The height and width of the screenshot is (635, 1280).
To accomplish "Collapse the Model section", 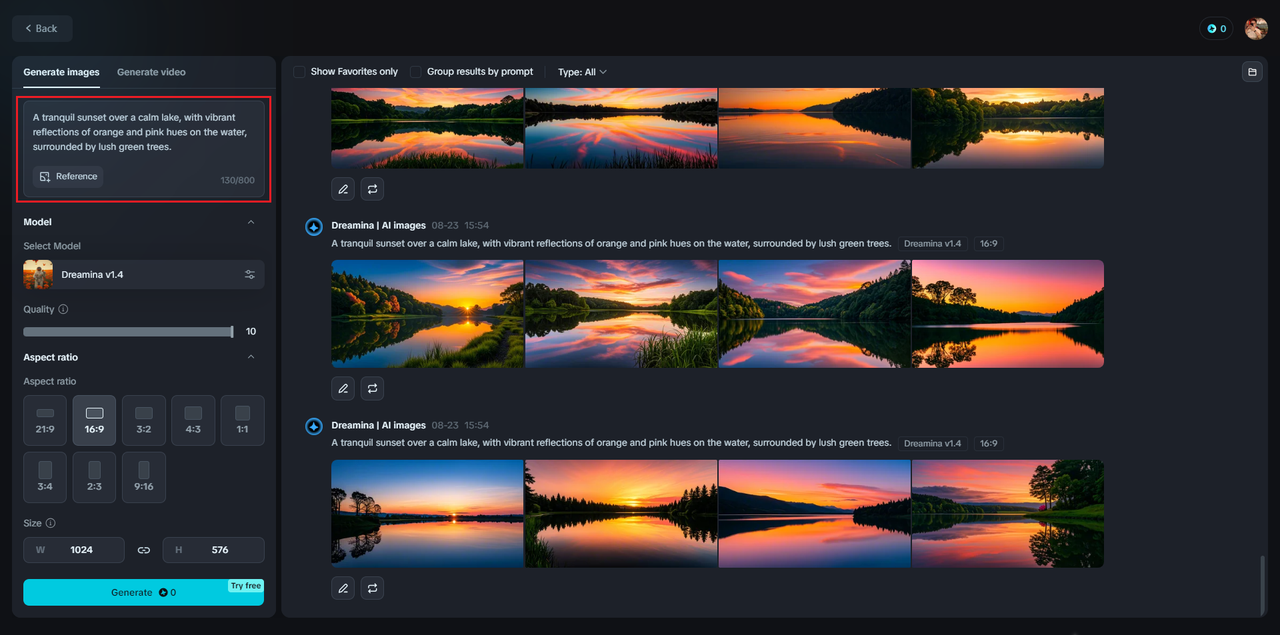I will 251,222.
